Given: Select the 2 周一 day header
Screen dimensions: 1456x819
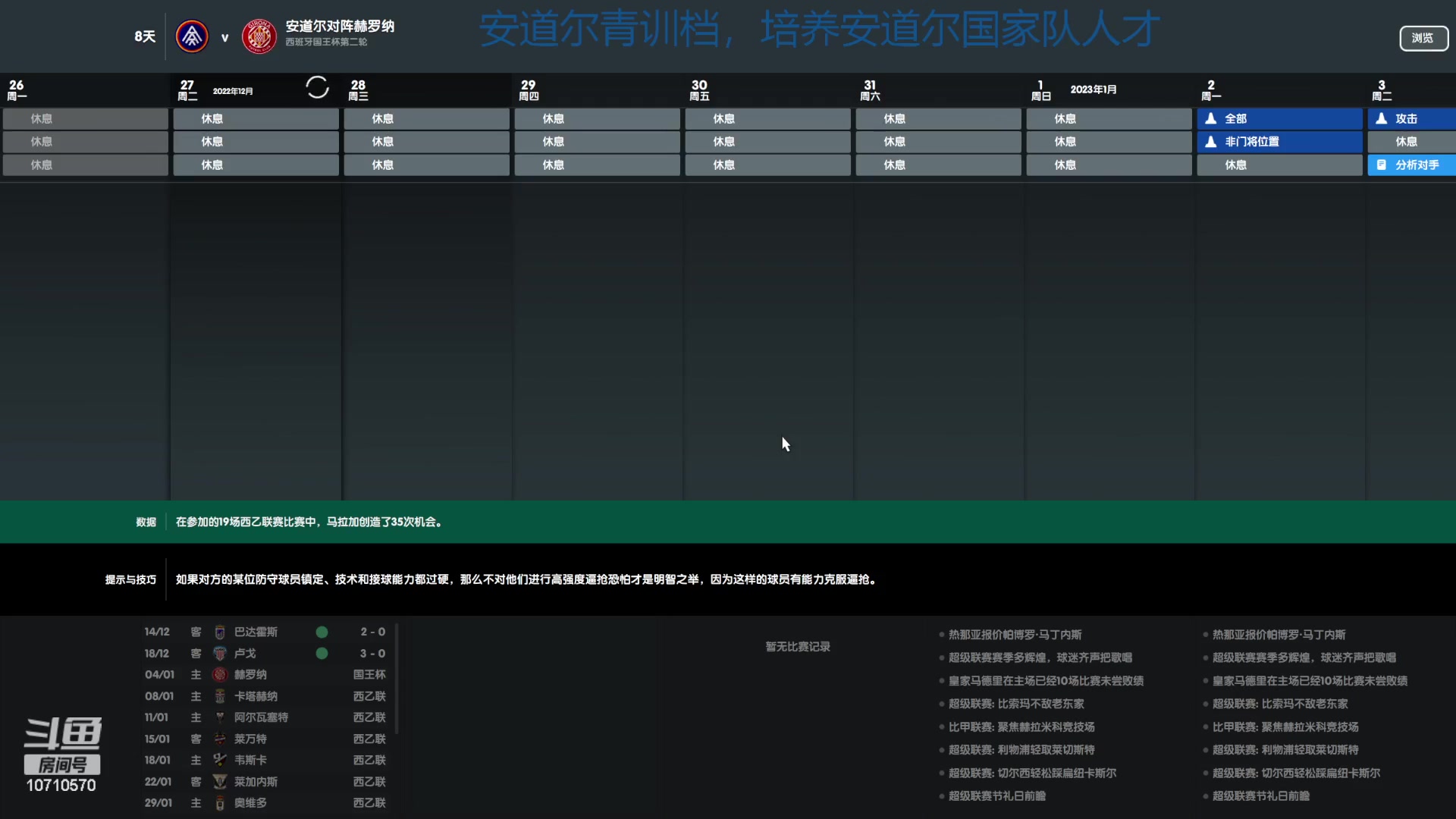Looking at the screenshot, I should click(x=1211, y=89).
